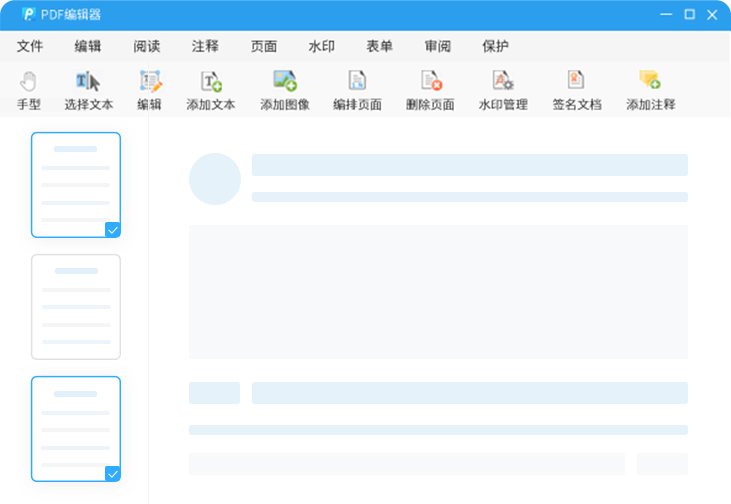731x504 pixels.
Task: Minimize the PDF编辑器 window
Action: (666, 14)
